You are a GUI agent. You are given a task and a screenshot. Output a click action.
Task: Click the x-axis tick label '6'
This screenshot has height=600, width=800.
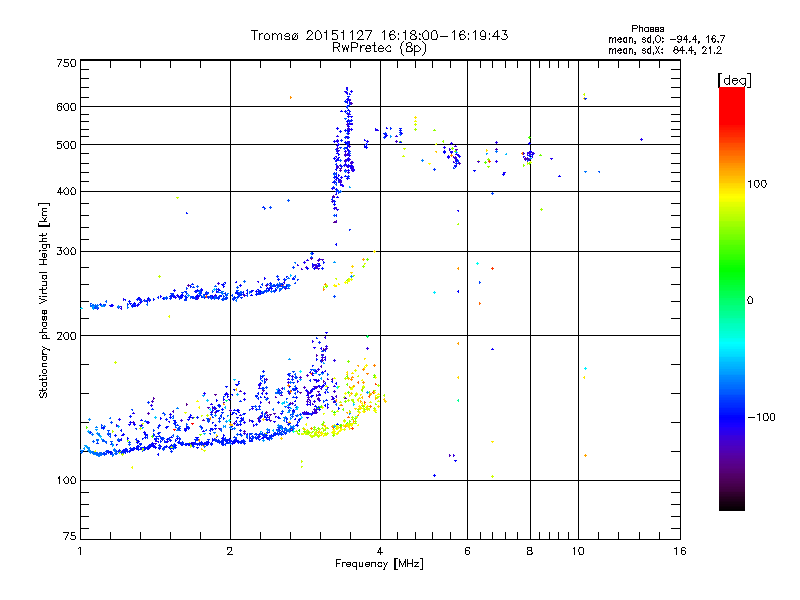tap(467, 551)
